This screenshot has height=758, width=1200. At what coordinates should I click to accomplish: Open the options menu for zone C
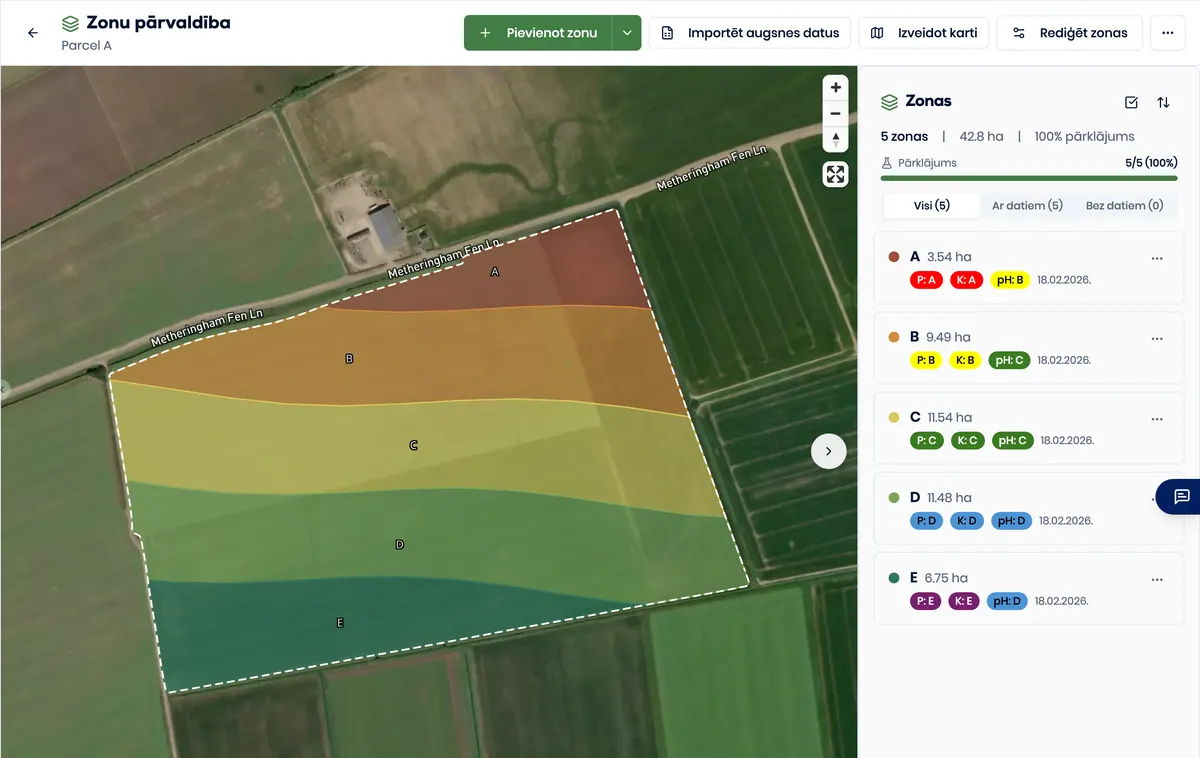(1157, 418)
